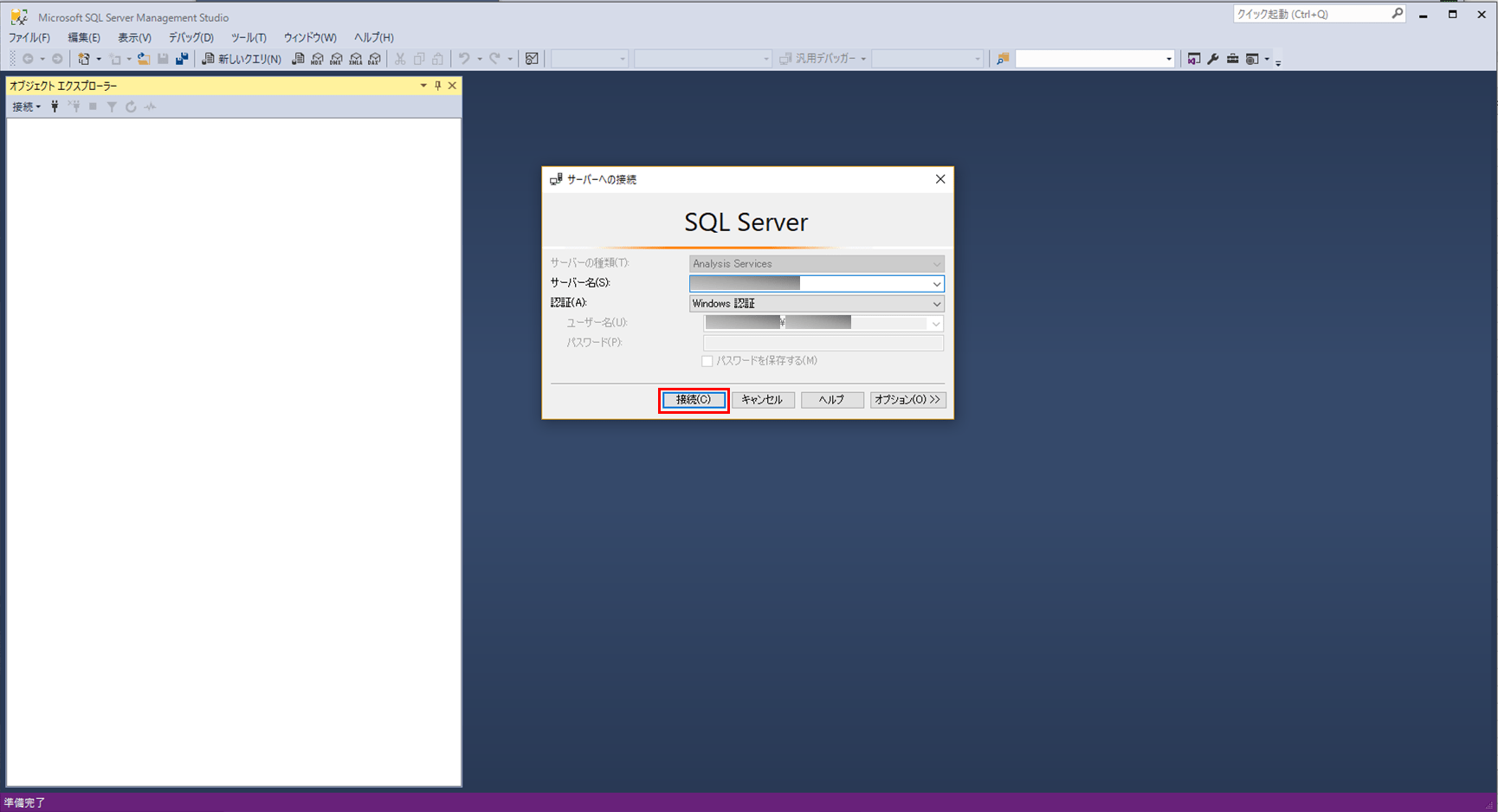Open the 接続 dropdown in Object Explorer
1498x812 pixels.
(x=26, y=106)
